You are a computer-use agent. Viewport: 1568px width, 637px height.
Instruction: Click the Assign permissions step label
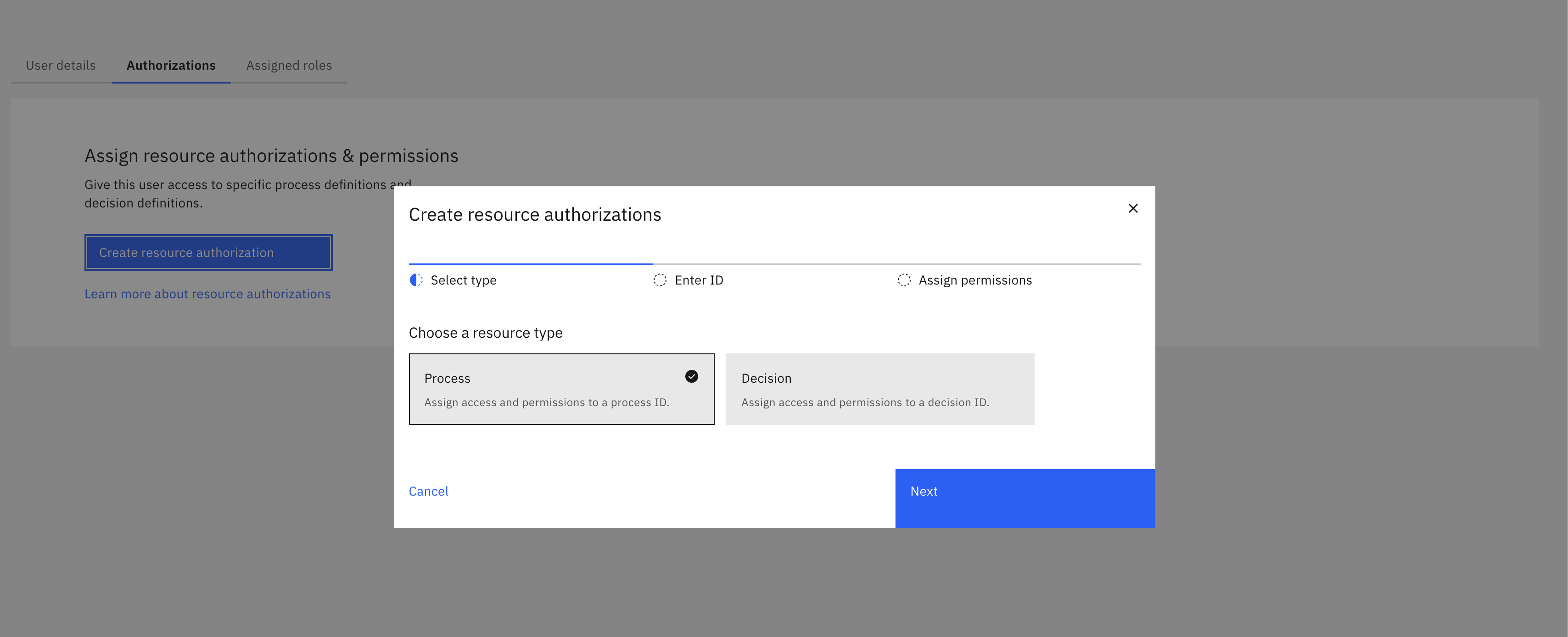point(975,280)
